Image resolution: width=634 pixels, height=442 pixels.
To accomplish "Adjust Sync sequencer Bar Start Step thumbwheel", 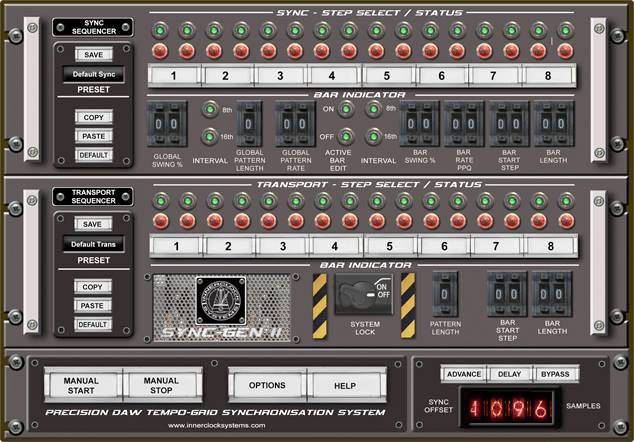I will pos(509,124).
